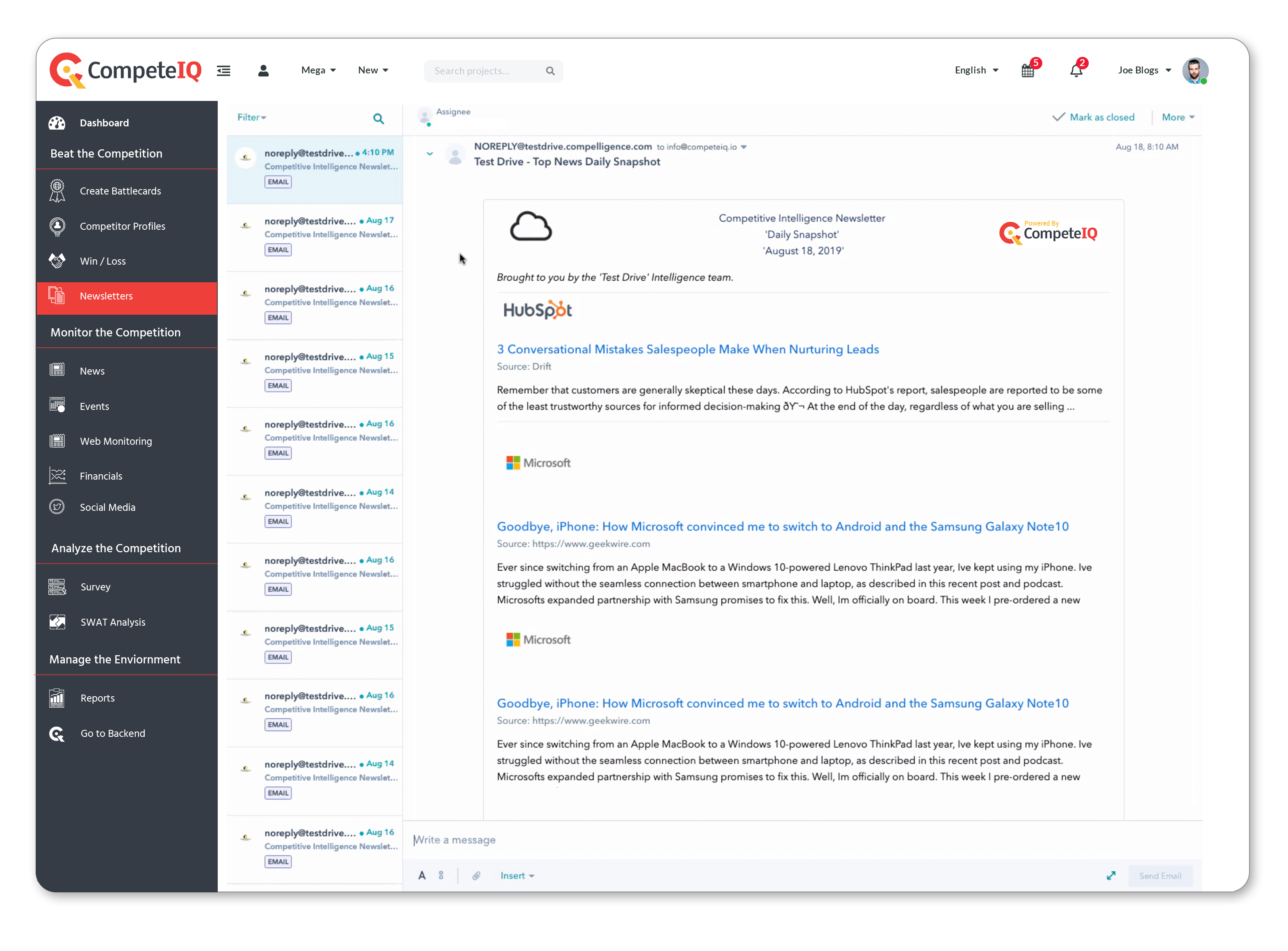Open the Insert dropdown in the composer

(517, 875)
